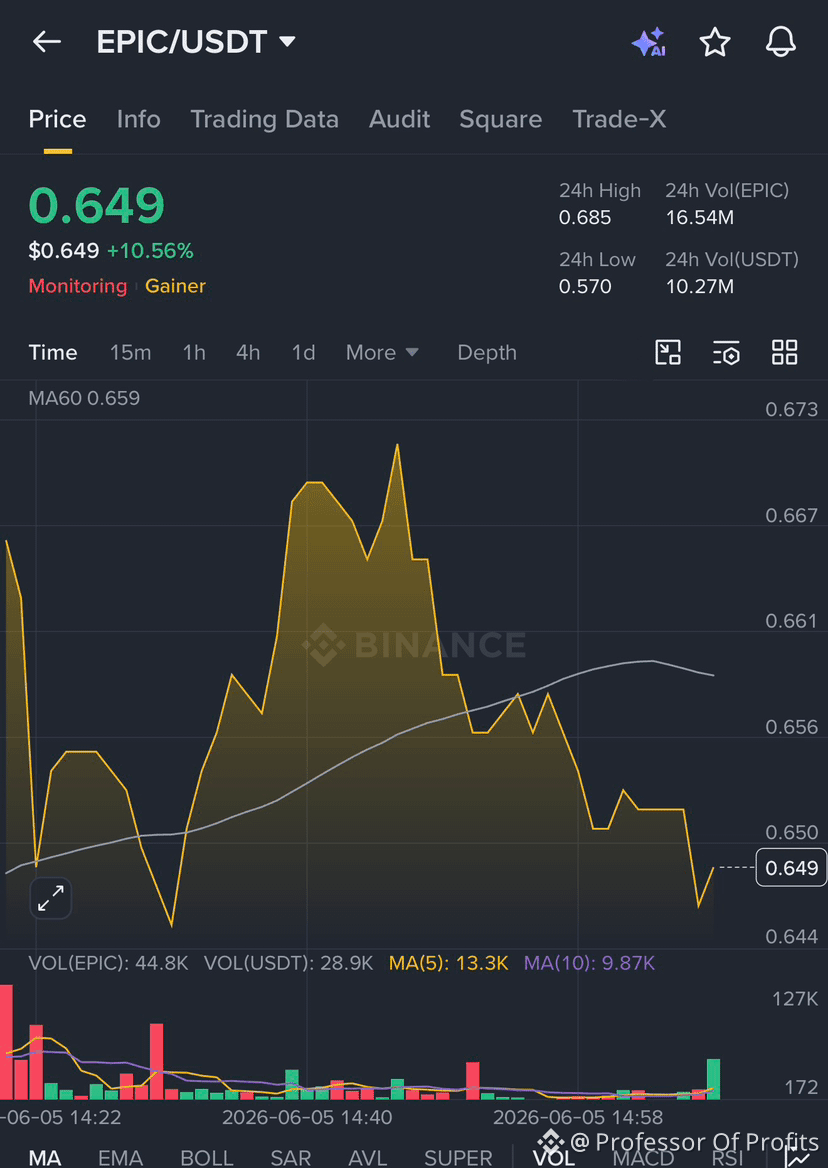Toggle the MA indicator
This screenshot has width=828, height=1168.
[45, 1157]
